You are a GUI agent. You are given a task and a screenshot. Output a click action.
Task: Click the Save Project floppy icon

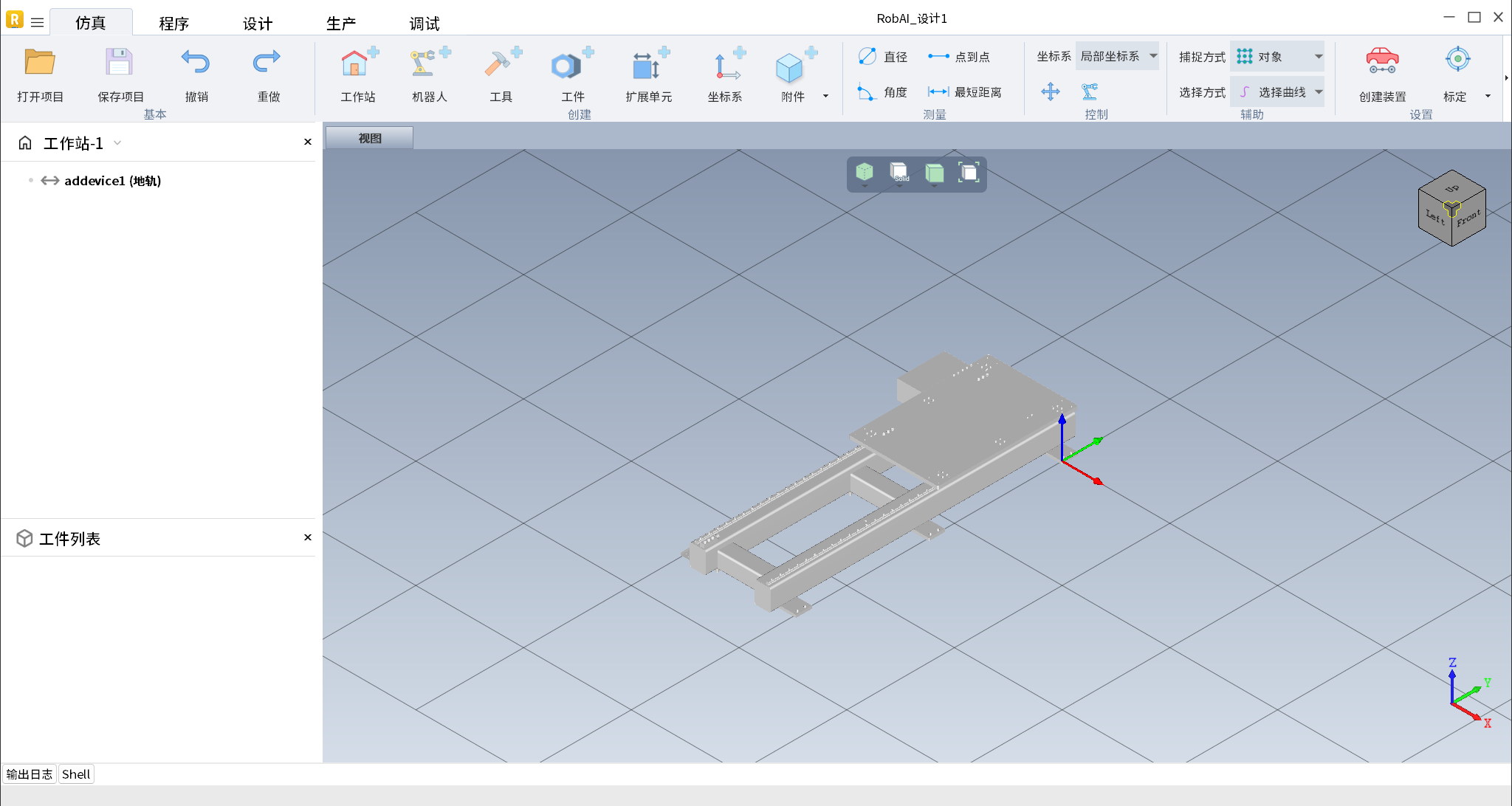tap(119, 63)
